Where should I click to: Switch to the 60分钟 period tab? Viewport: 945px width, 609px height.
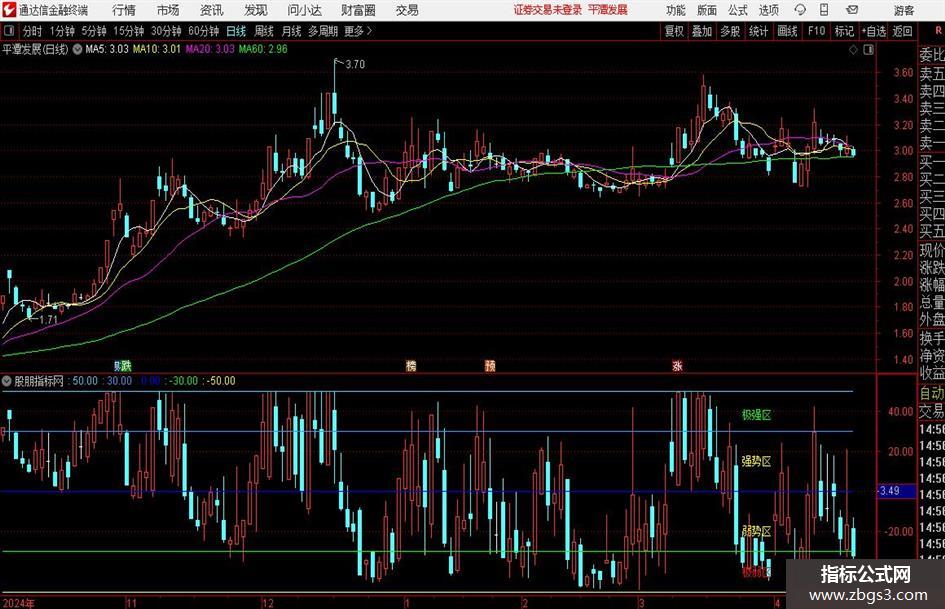tap(204, 31)
